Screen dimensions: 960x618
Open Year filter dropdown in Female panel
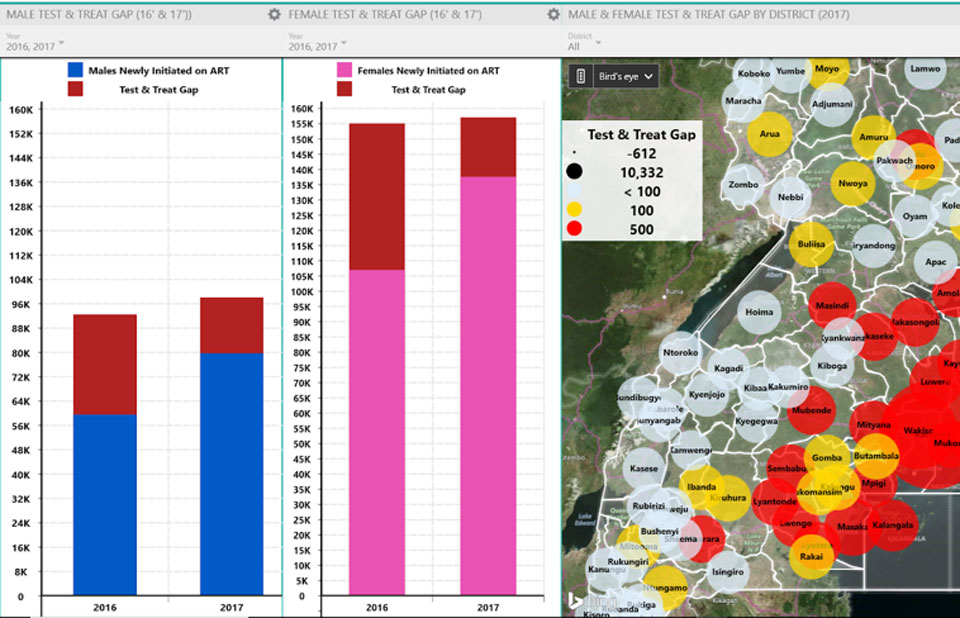click(318, 46)
